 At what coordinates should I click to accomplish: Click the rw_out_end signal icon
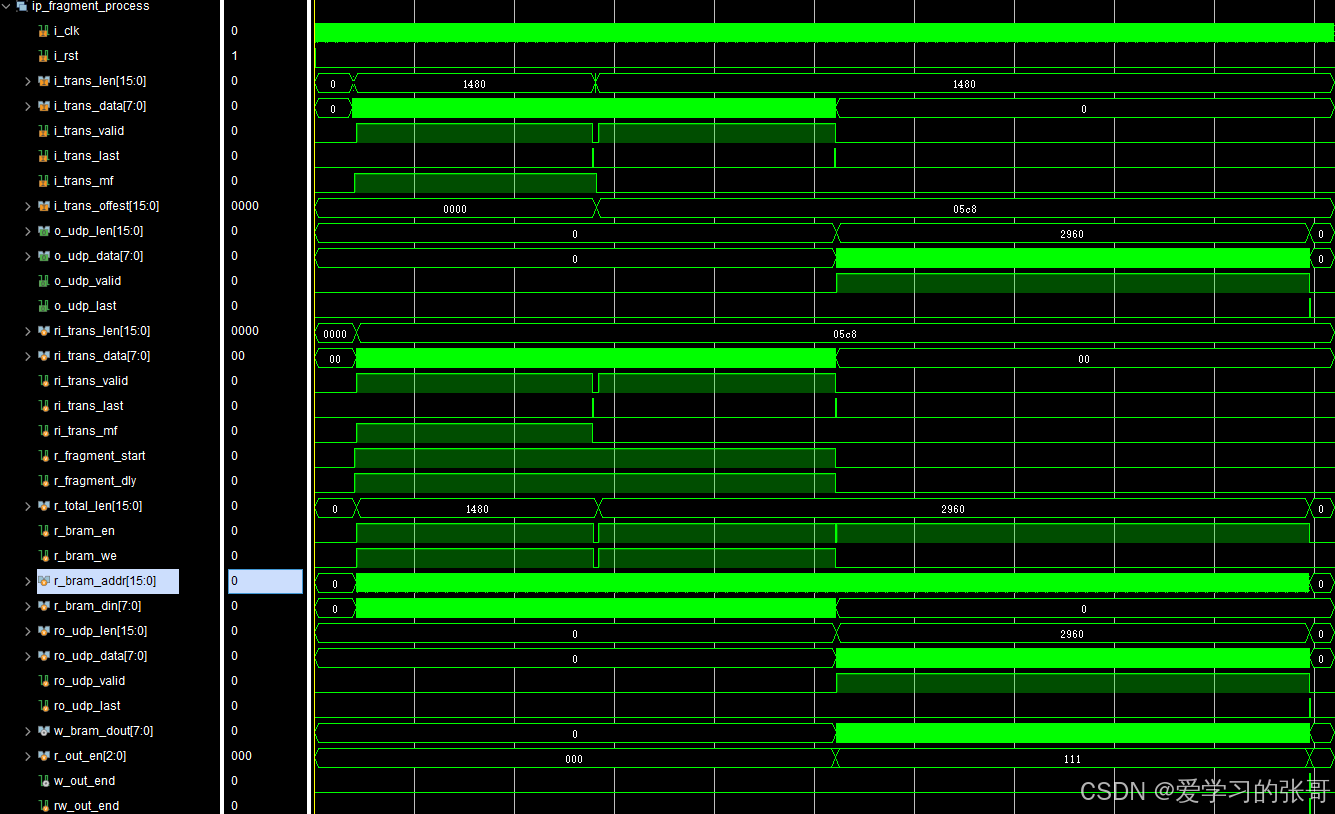[x=44, y=806]
